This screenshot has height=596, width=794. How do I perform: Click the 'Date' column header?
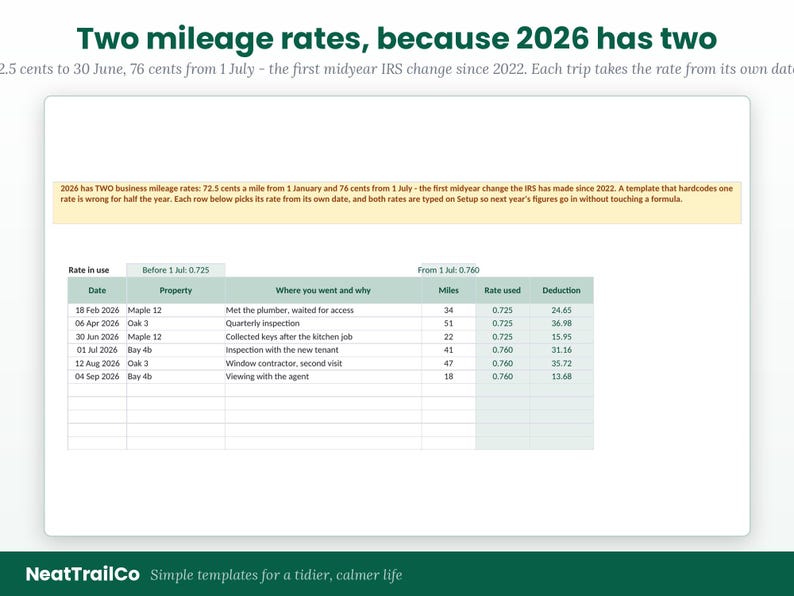point(97,290)
